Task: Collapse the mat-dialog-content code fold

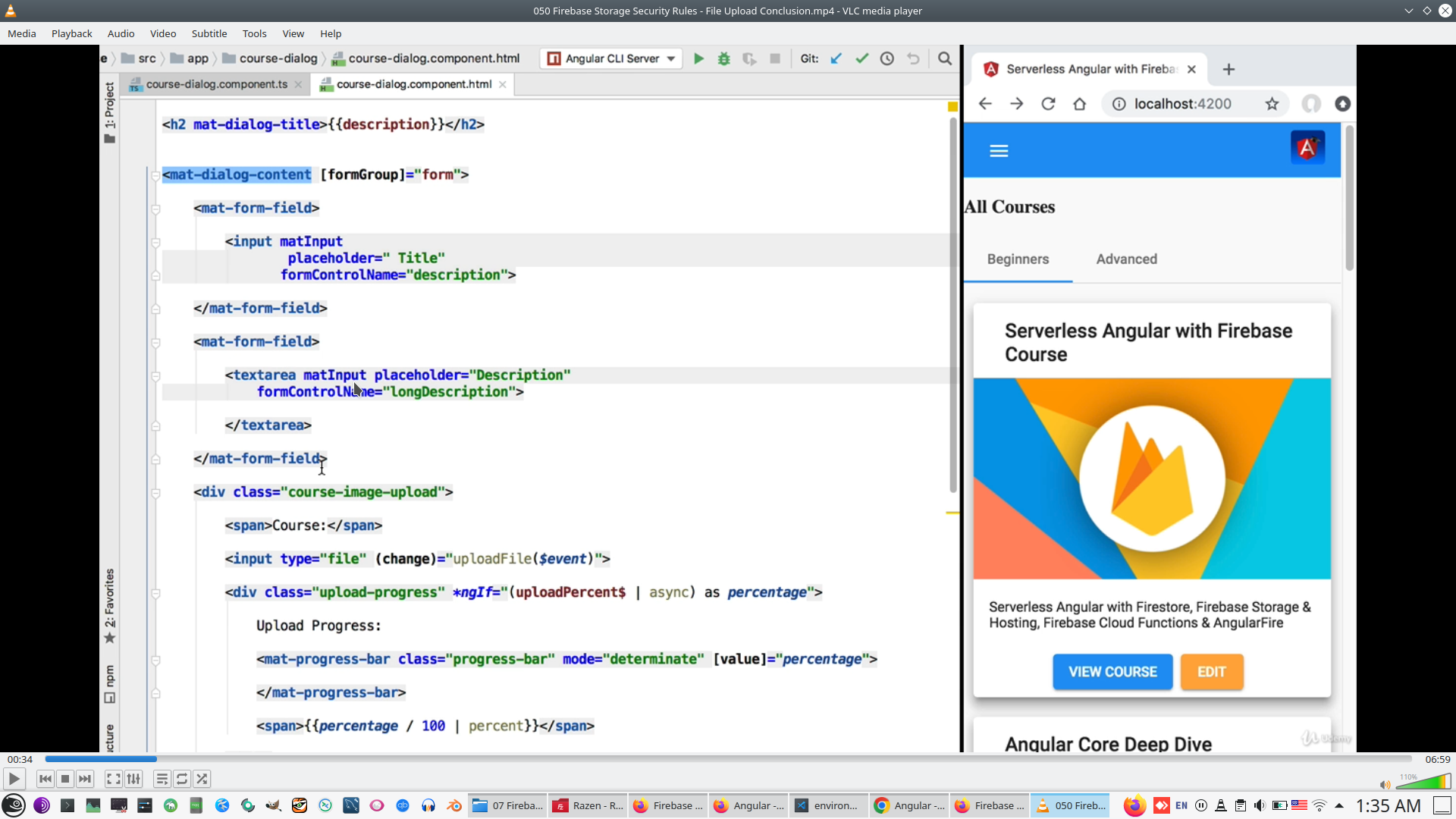Action: pos(155,175)
